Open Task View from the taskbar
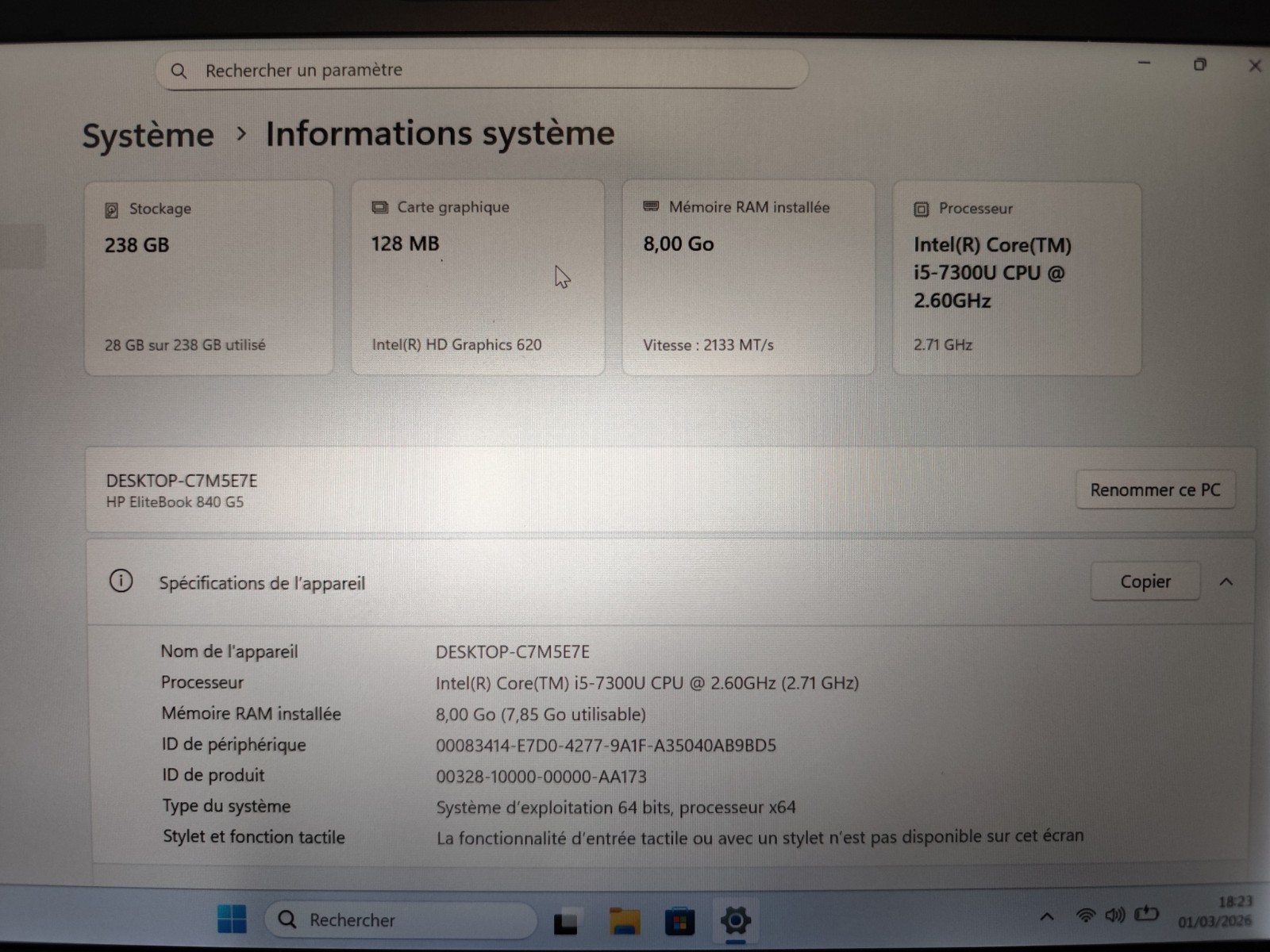 (566, 921)
